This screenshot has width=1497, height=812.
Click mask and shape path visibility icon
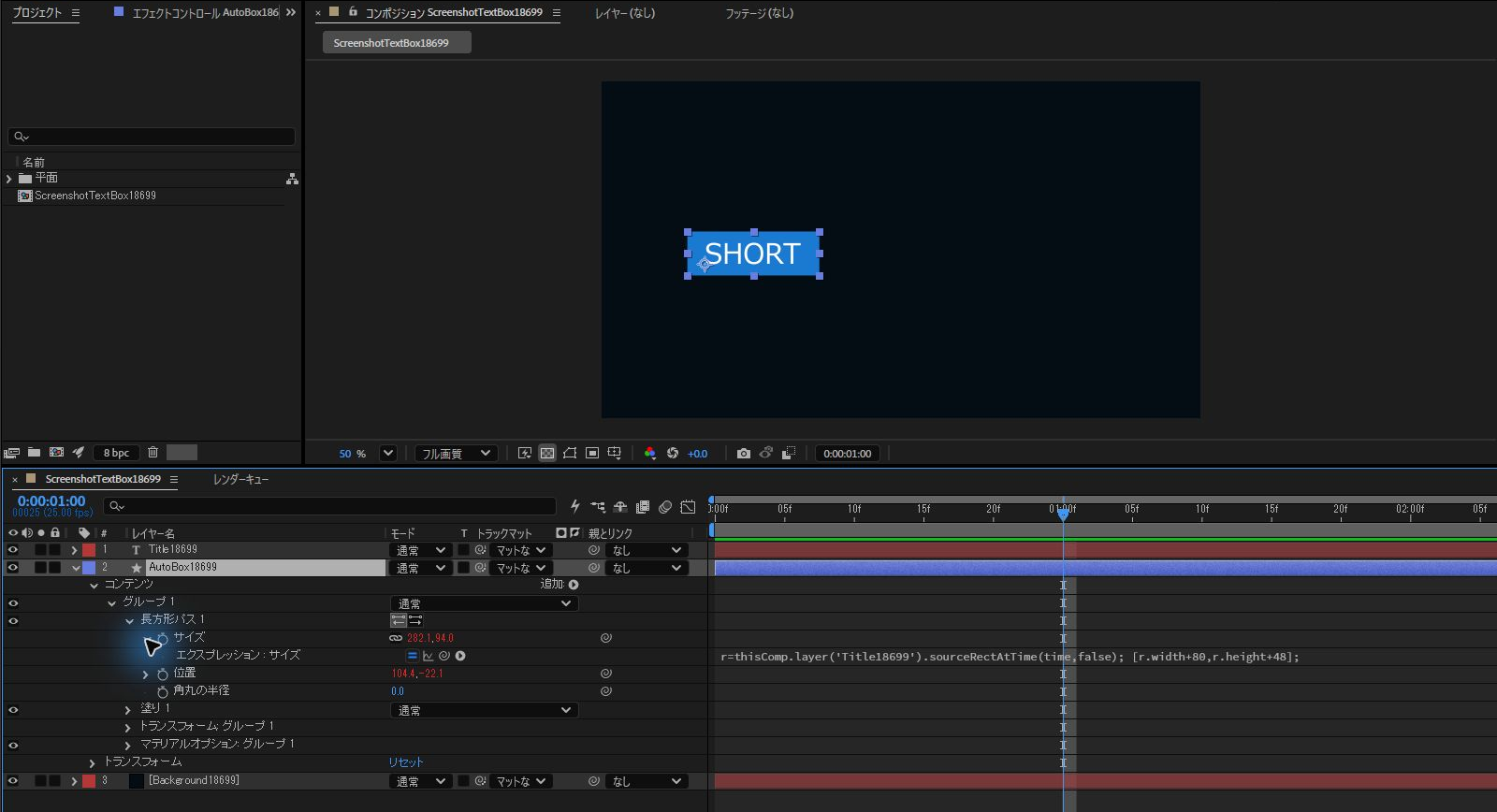coord(570,454)
